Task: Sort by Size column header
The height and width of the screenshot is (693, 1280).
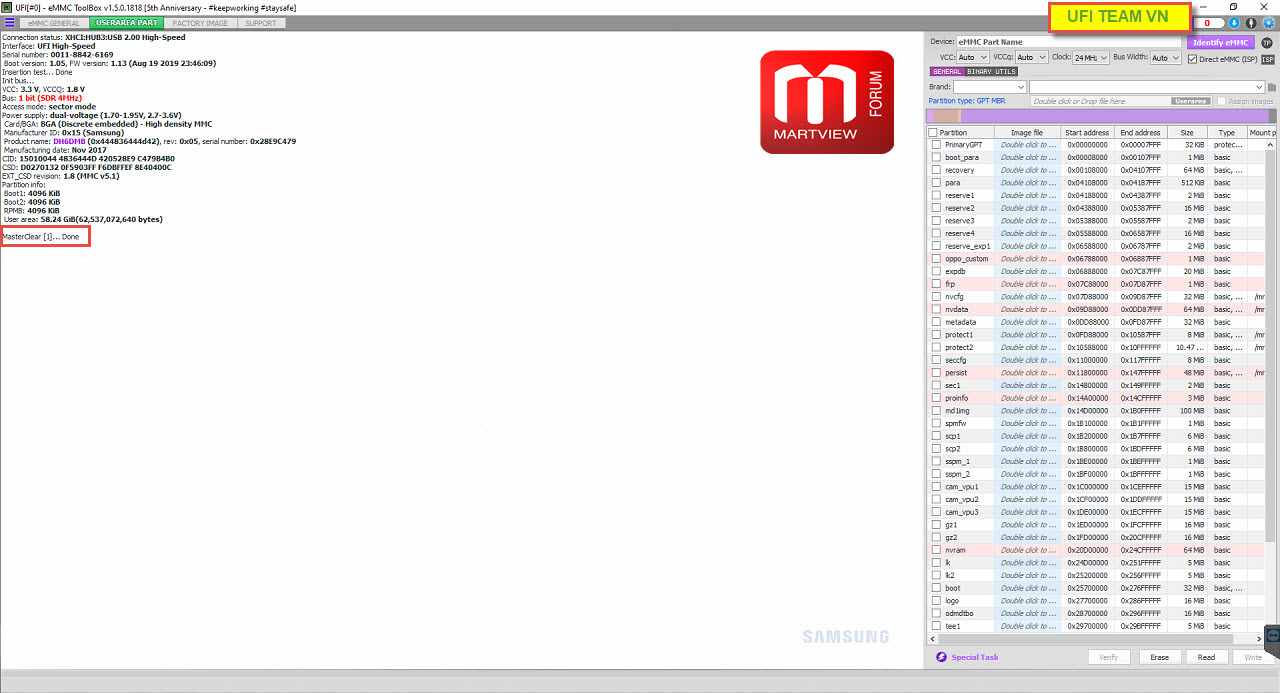Action: 1187,132
